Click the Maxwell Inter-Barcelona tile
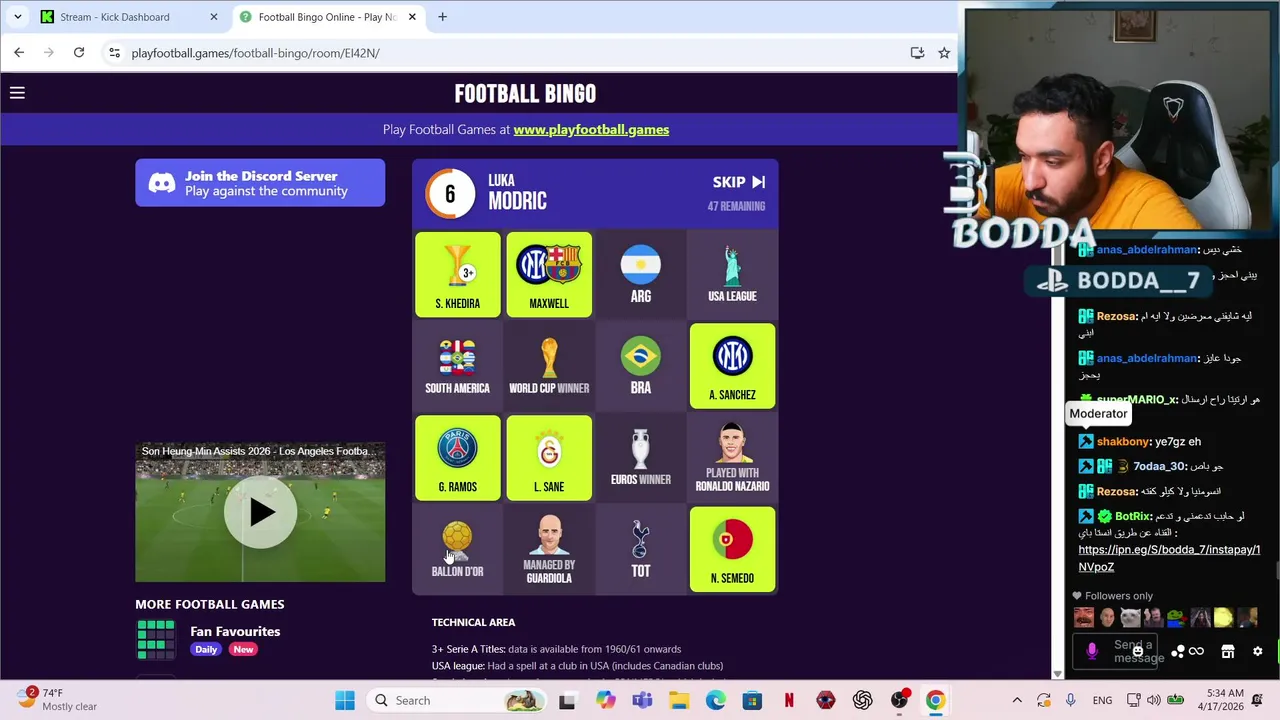Image resolution: width=1280 pixels, height=720 pixels. (x=549, y=275)
